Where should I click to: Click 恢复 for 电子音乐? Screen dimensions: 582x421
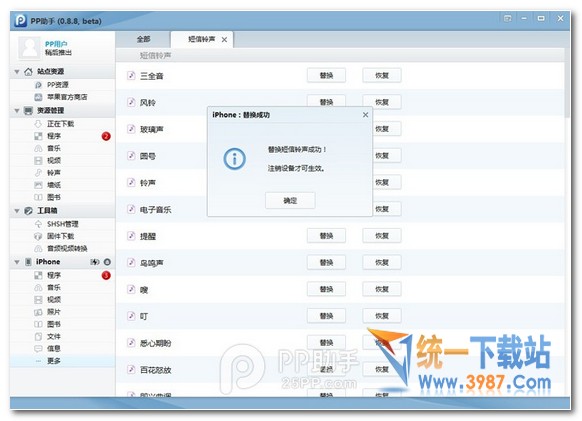(x=387, y=209)
